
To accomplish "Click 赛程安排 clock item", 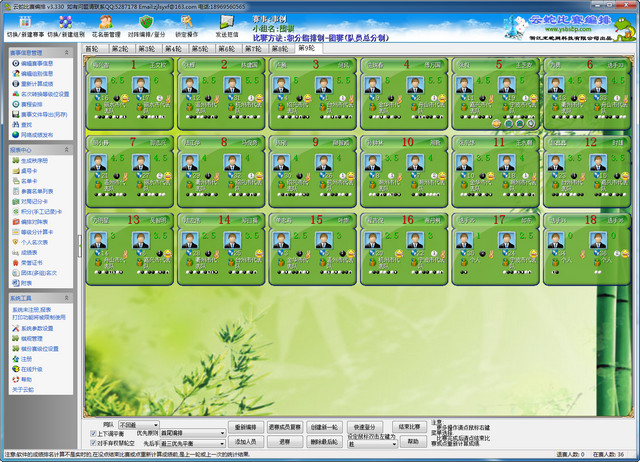I will [27, 104].
